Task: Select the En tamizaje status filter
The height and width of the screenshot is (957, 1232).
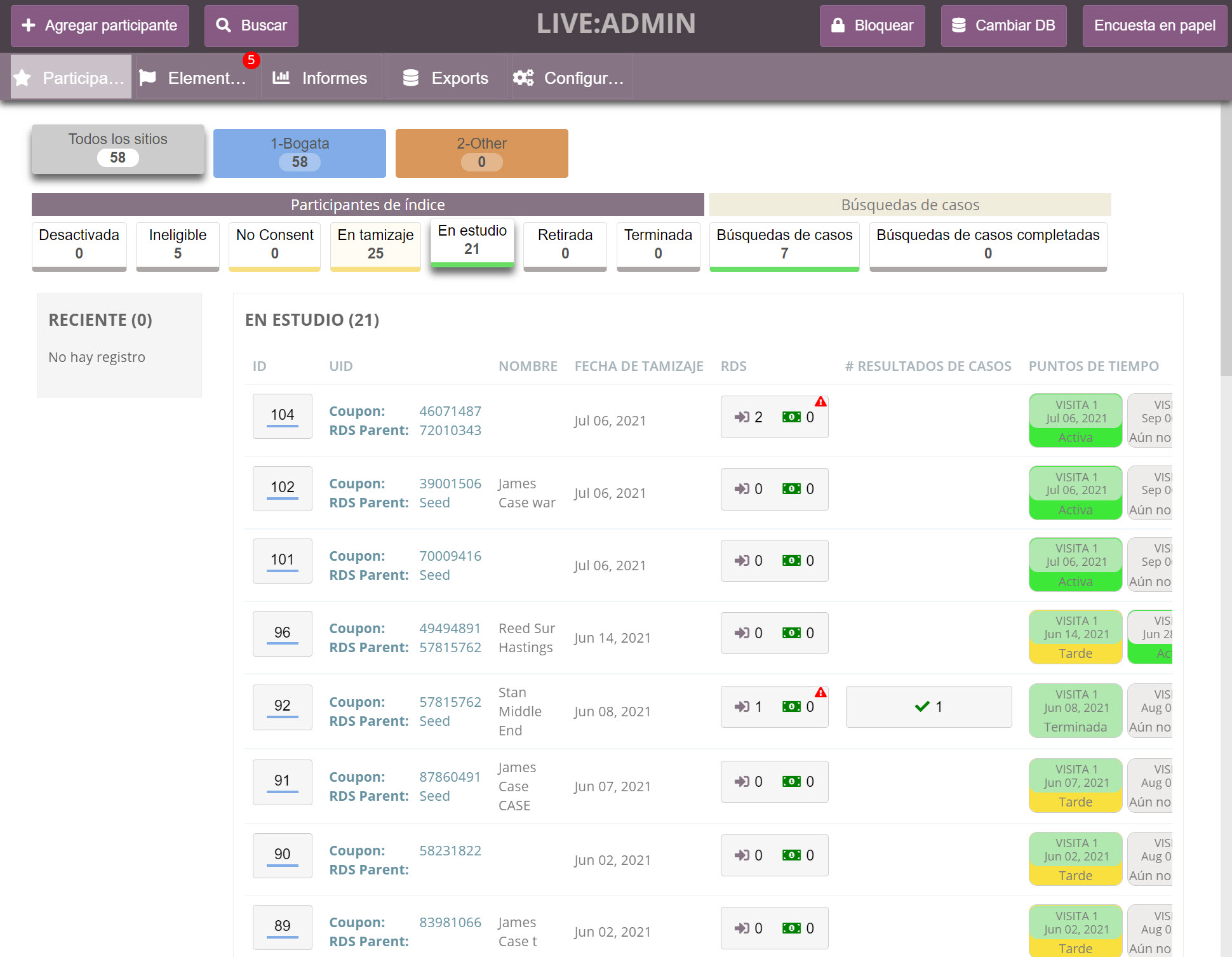Action: (x=375, y=244)
